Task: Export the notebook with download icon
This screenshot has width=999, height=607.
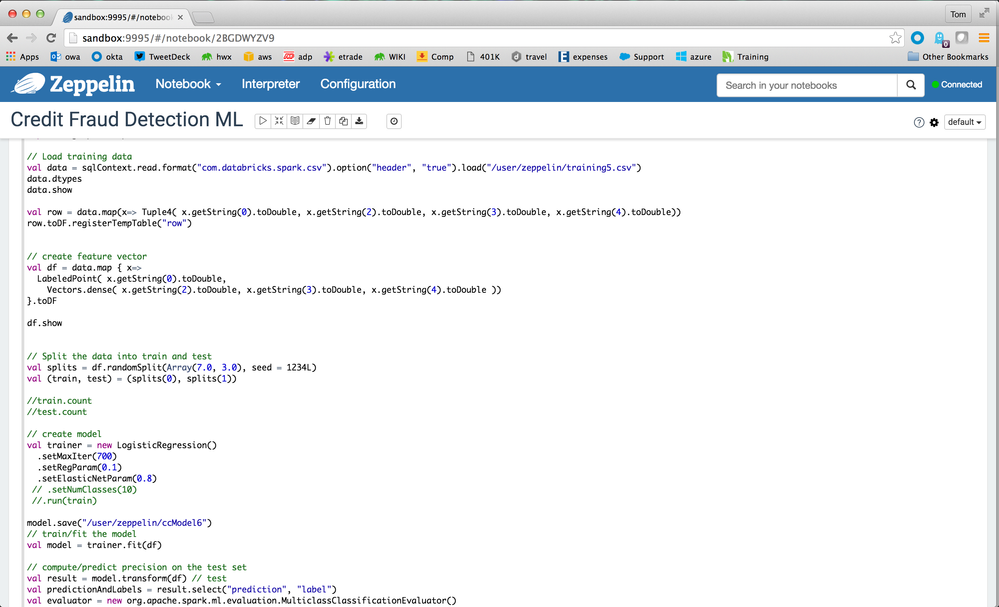Action: click(358, 121)
